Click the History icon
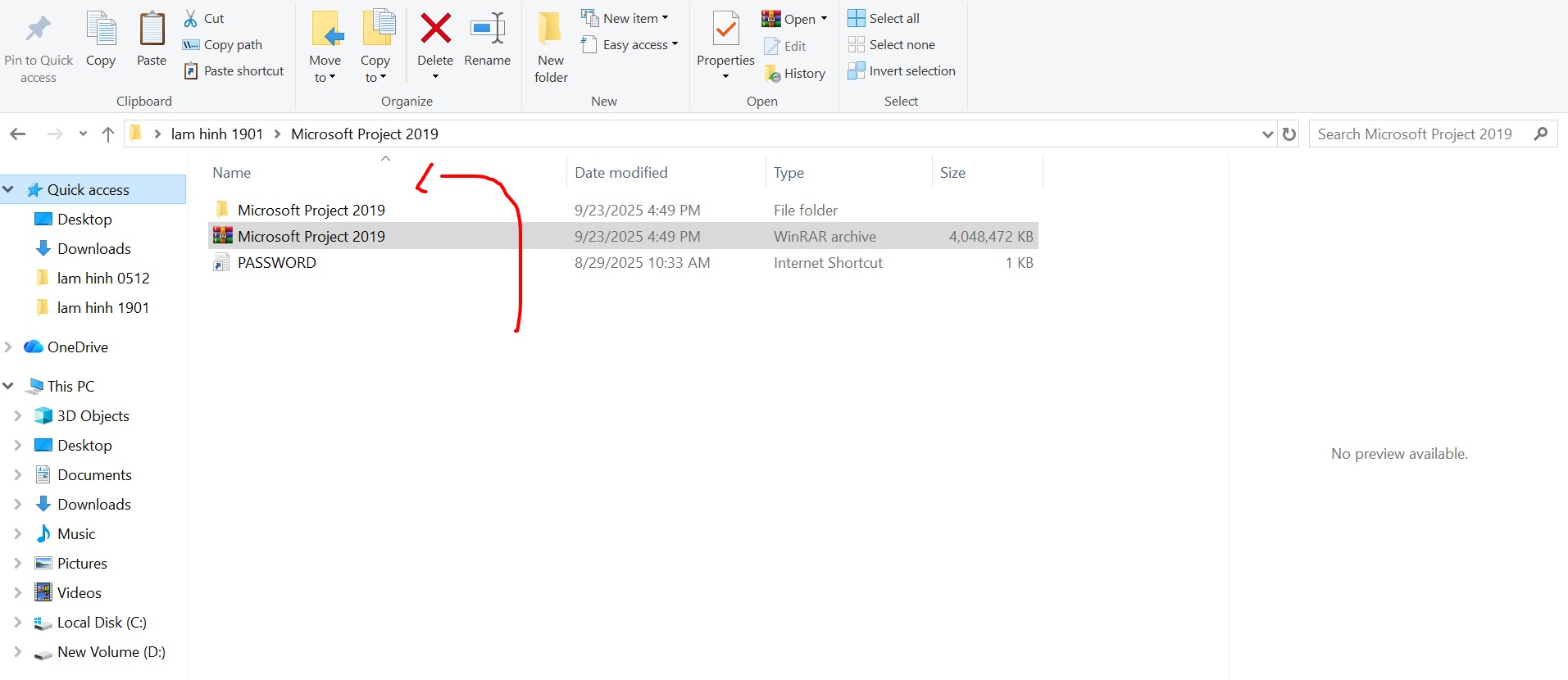 click(x=772, y=74)
